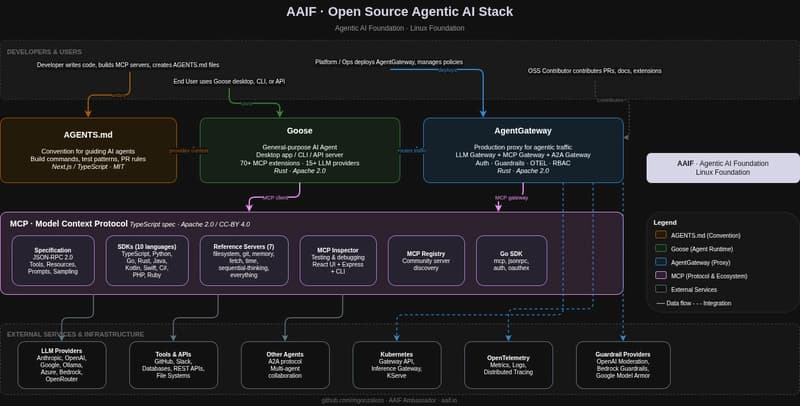Click "Auth · Guardrails · OTEL · RBAC" text
Image resolution: width=800 pixels, height=406 pixels.
523,163
